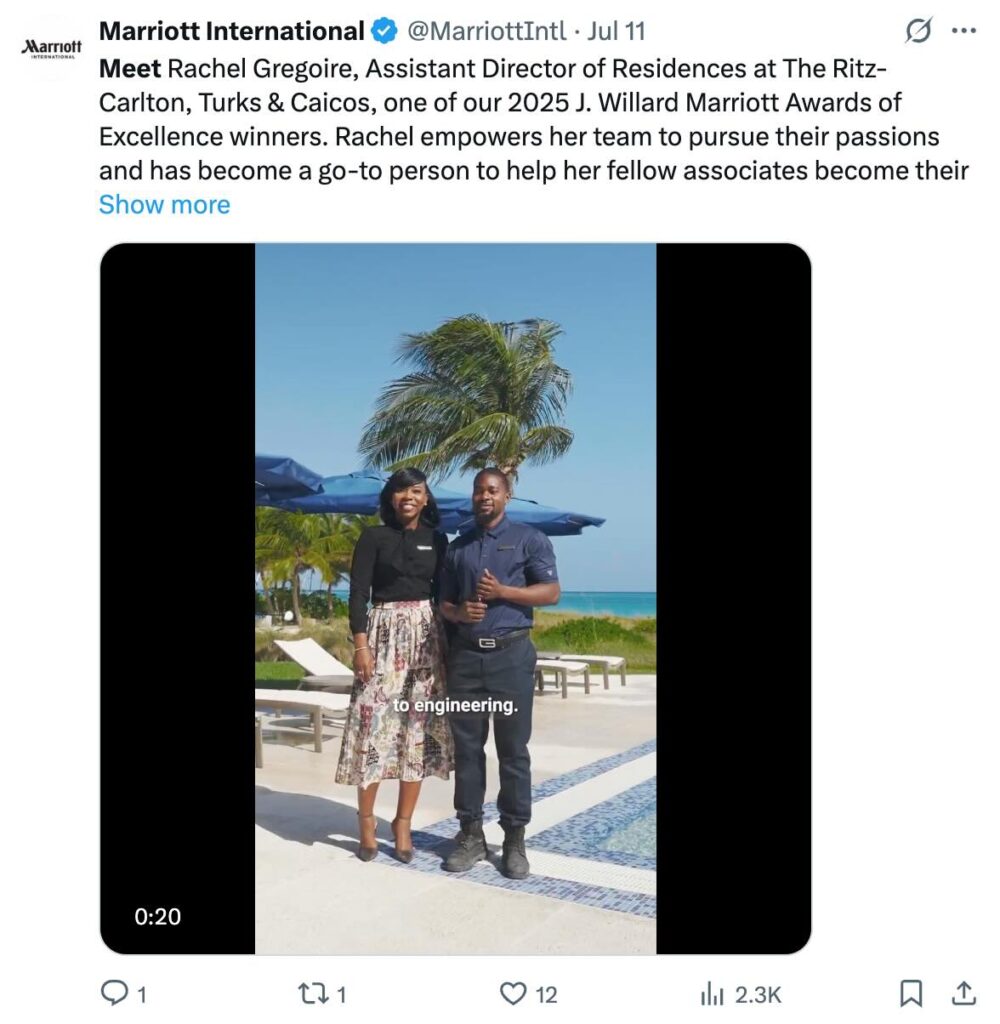Click the repost arrows icon

313,993
